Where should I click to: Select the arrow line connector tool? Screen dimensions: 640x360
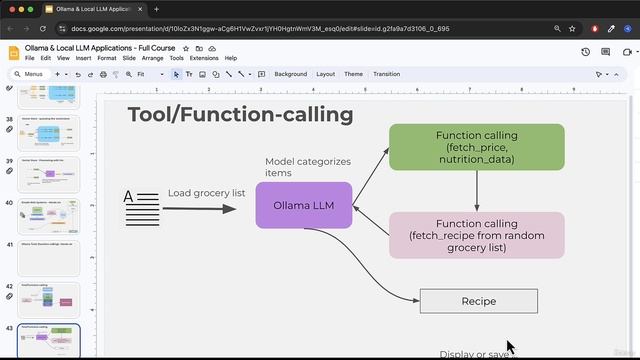click(241, 74)
